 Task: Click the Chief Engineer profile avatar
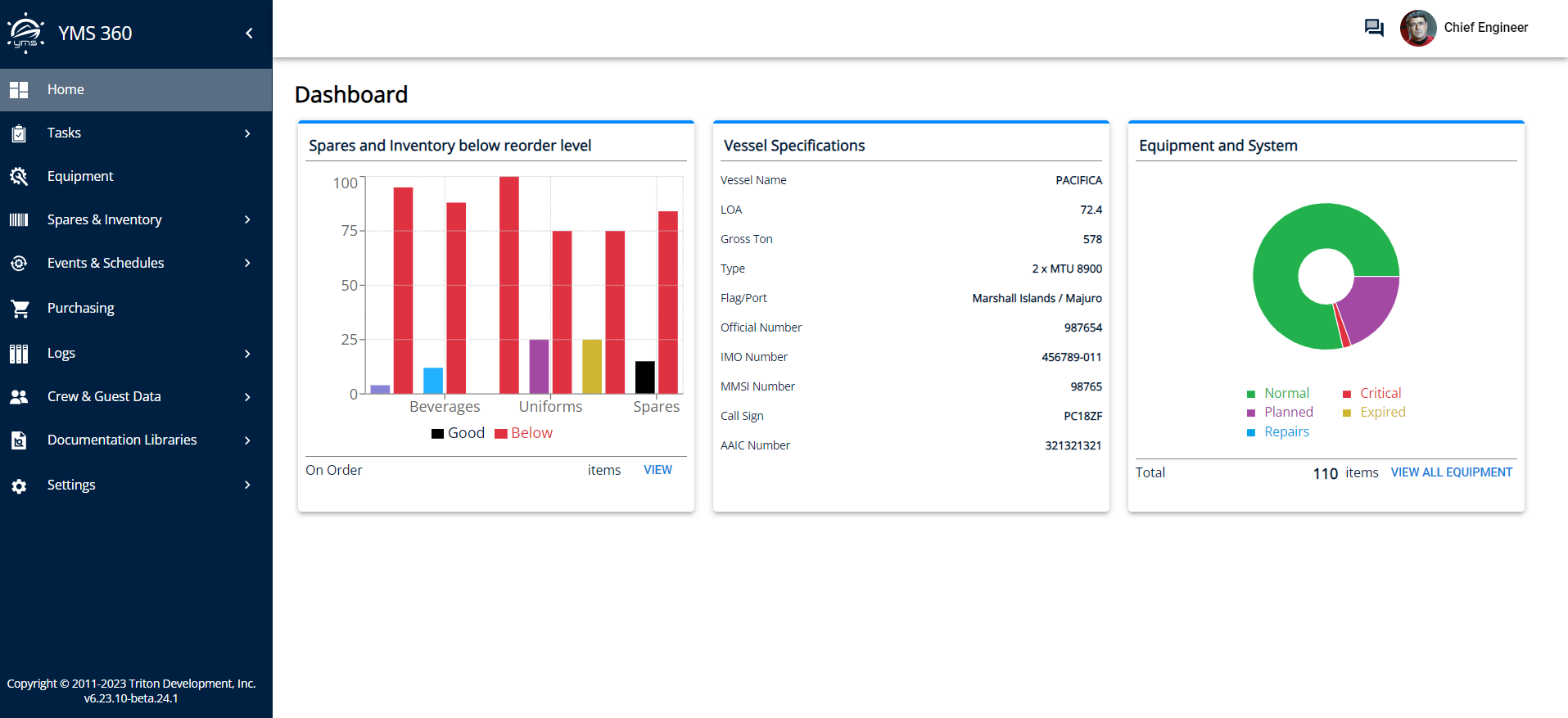1418,28
